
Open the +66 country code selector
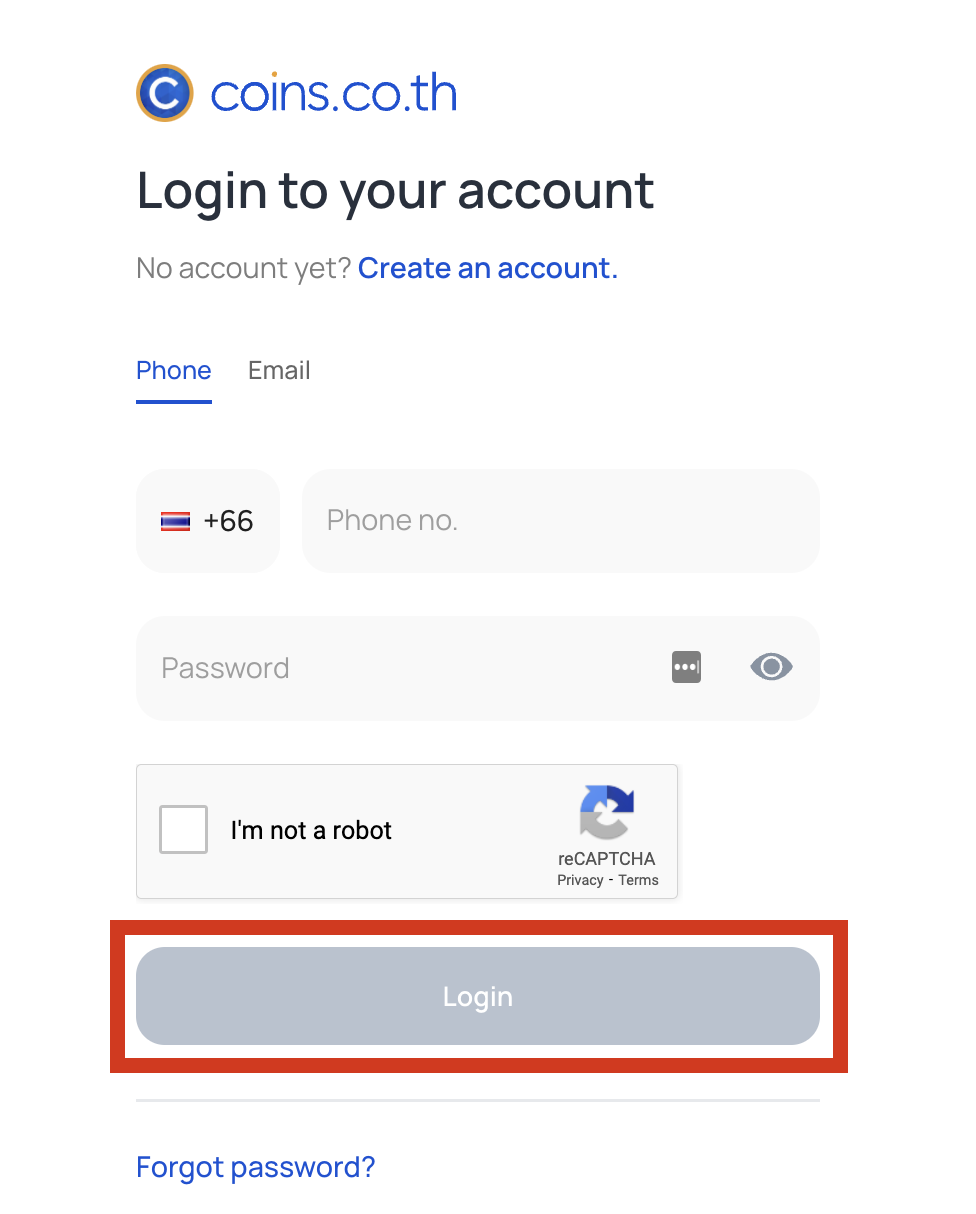point(208,521)
